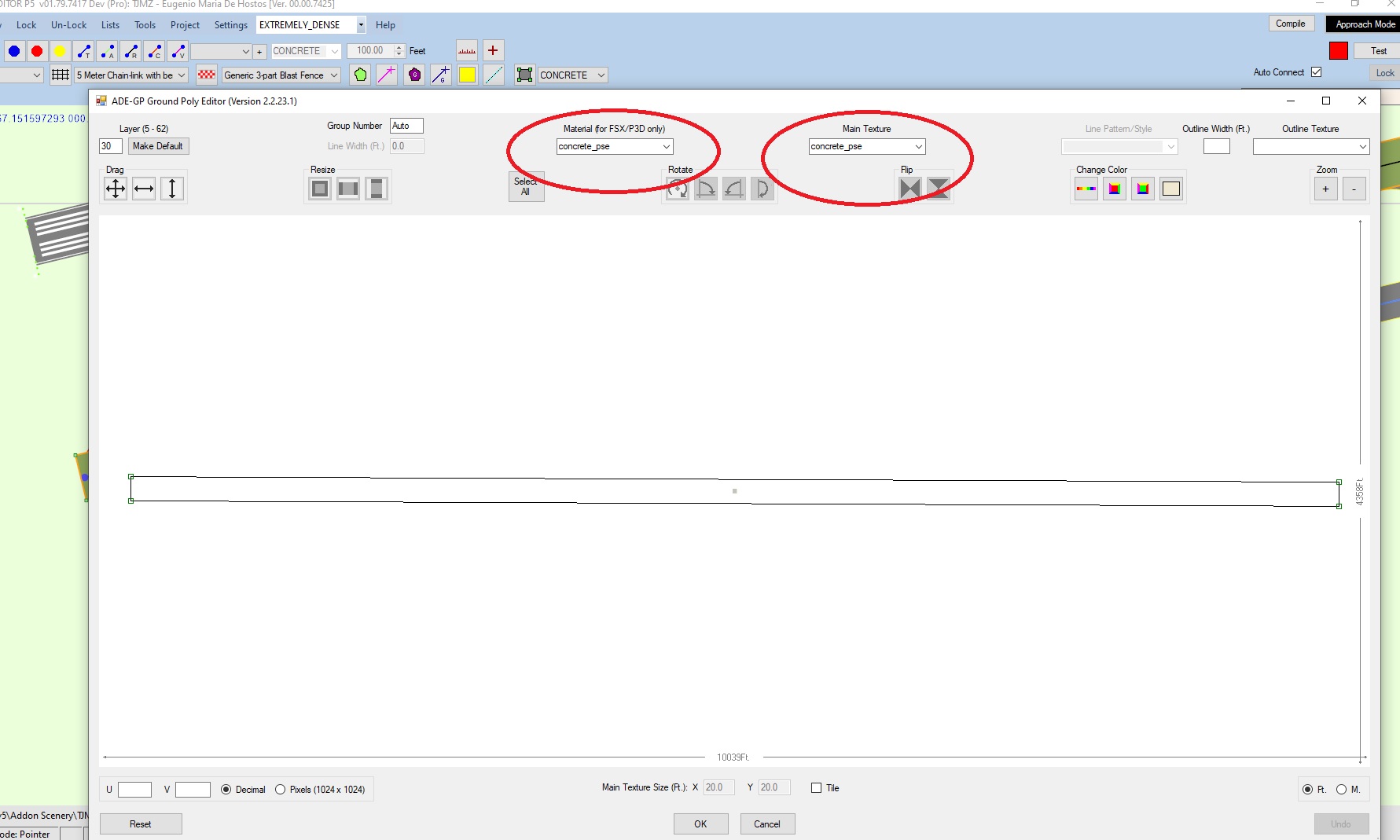Image resolution: width=1400 pixels, height=840 pixels.
Task: Click the vertical Flip icon
Action: [x=938, y=189]
